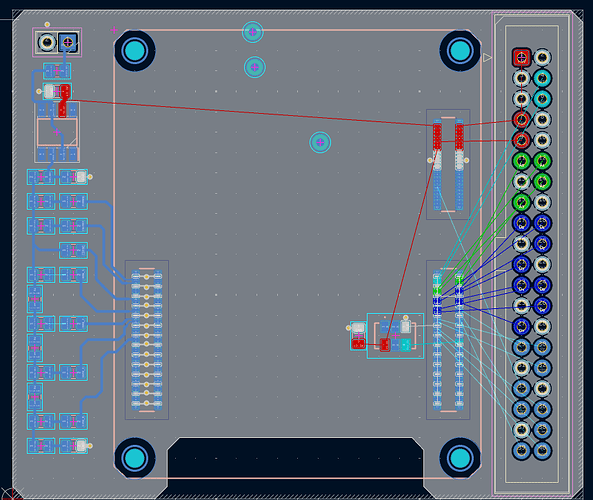Select the white pad of the bottom-most left-column resistor
593x500 pixels.
point(81,446)
